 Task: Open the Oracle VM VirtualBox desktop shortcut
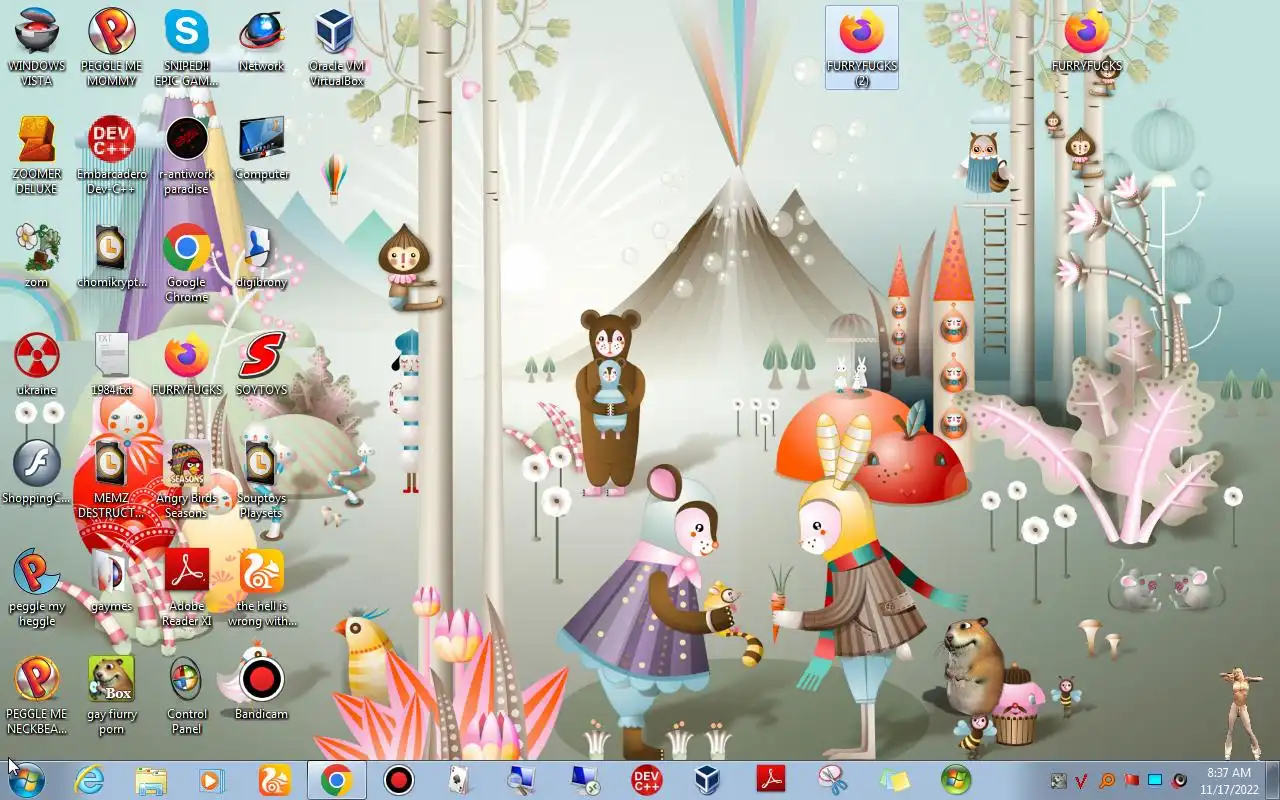coord(336,47)
